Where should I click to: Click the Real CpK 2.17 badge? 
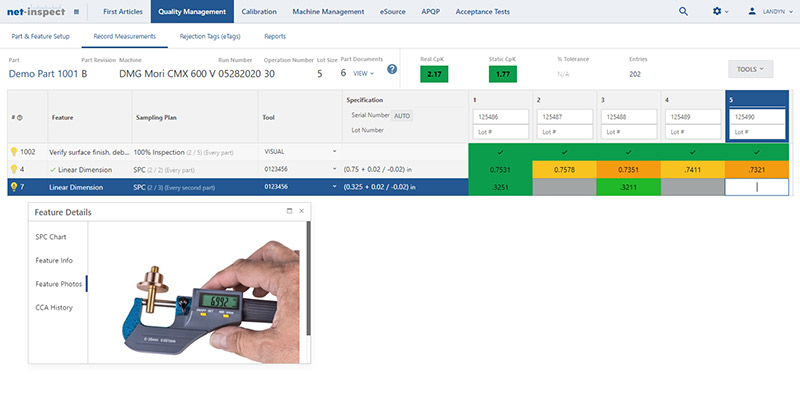pyautogui.click(x=434, y=74)
